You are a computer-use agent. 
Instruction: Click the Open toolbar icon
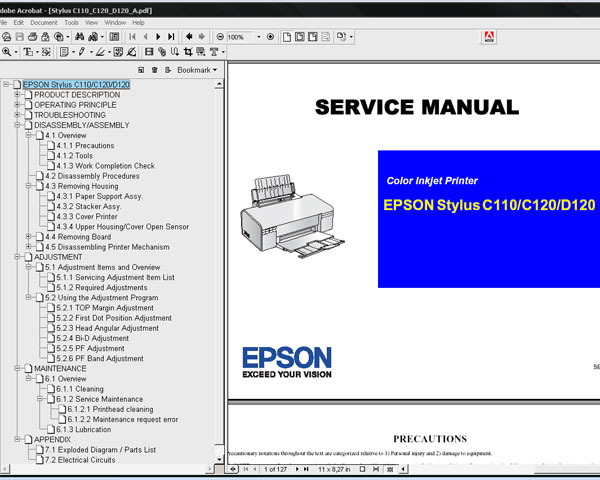click(x=7, y=37)
